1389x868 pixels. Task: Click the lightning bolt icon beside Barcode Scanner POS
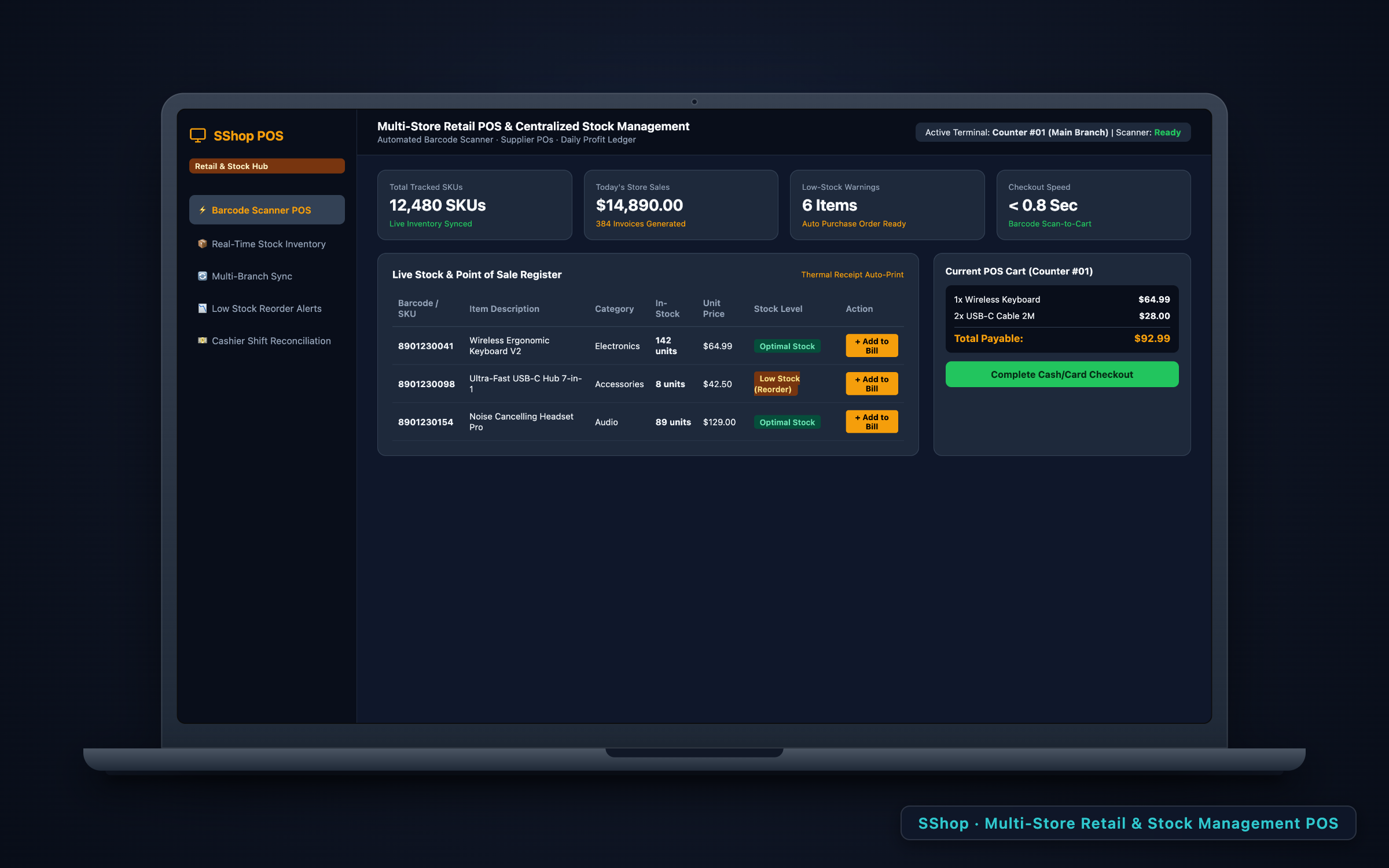(x=203, y=210)
